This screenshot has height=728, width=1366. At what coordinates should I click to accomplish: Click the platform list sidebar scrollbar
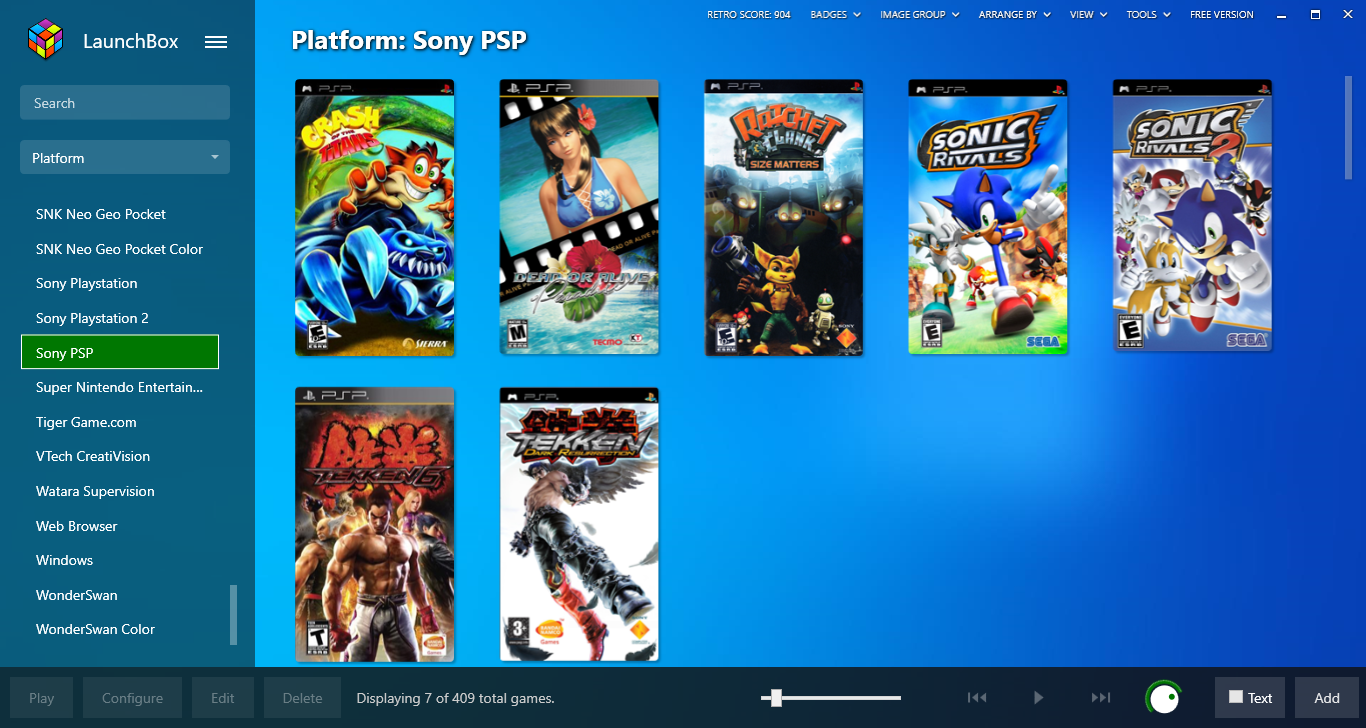click(234, 614)
